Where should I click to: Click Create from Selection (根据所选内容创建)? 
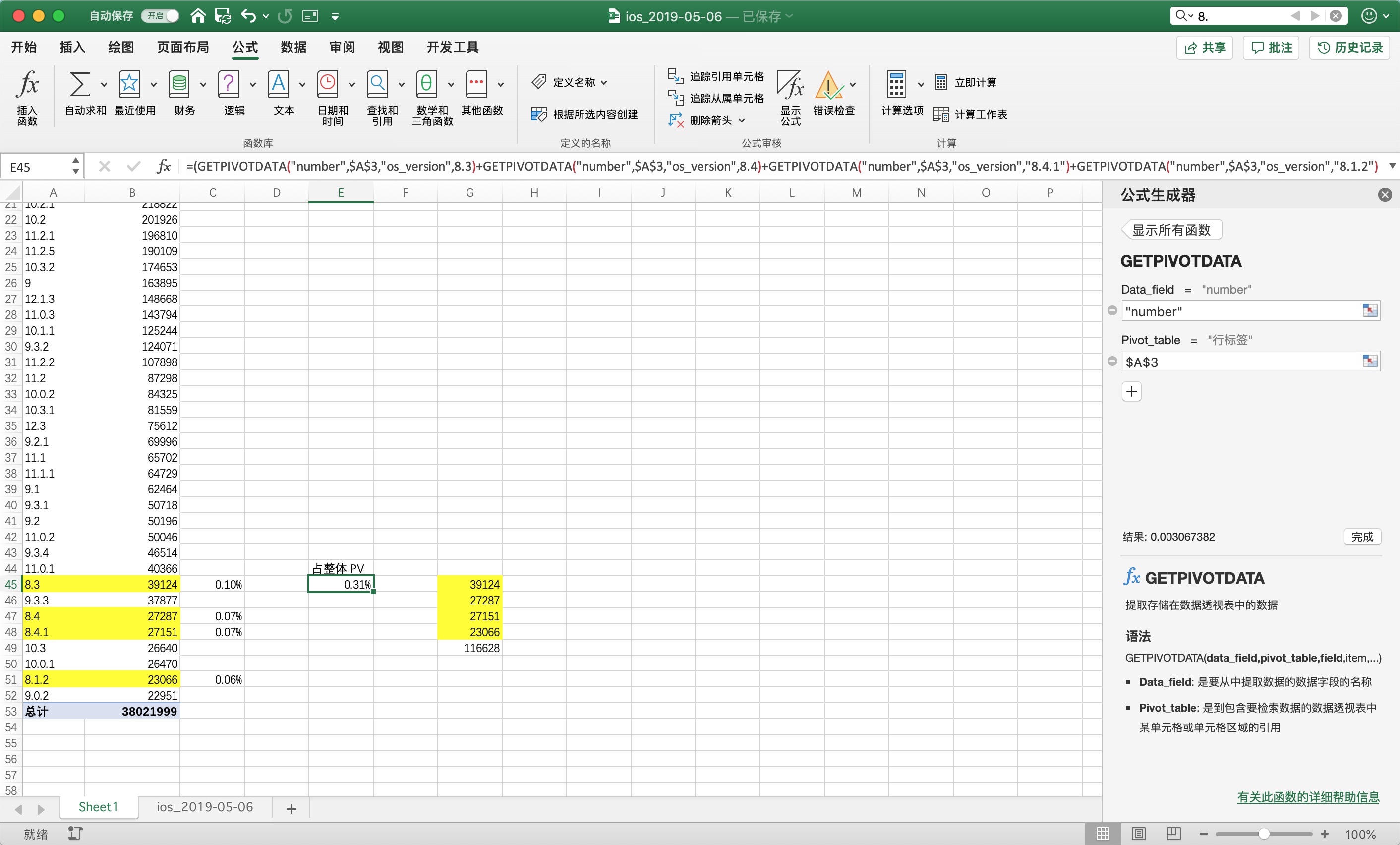click(x=584, y=114)
